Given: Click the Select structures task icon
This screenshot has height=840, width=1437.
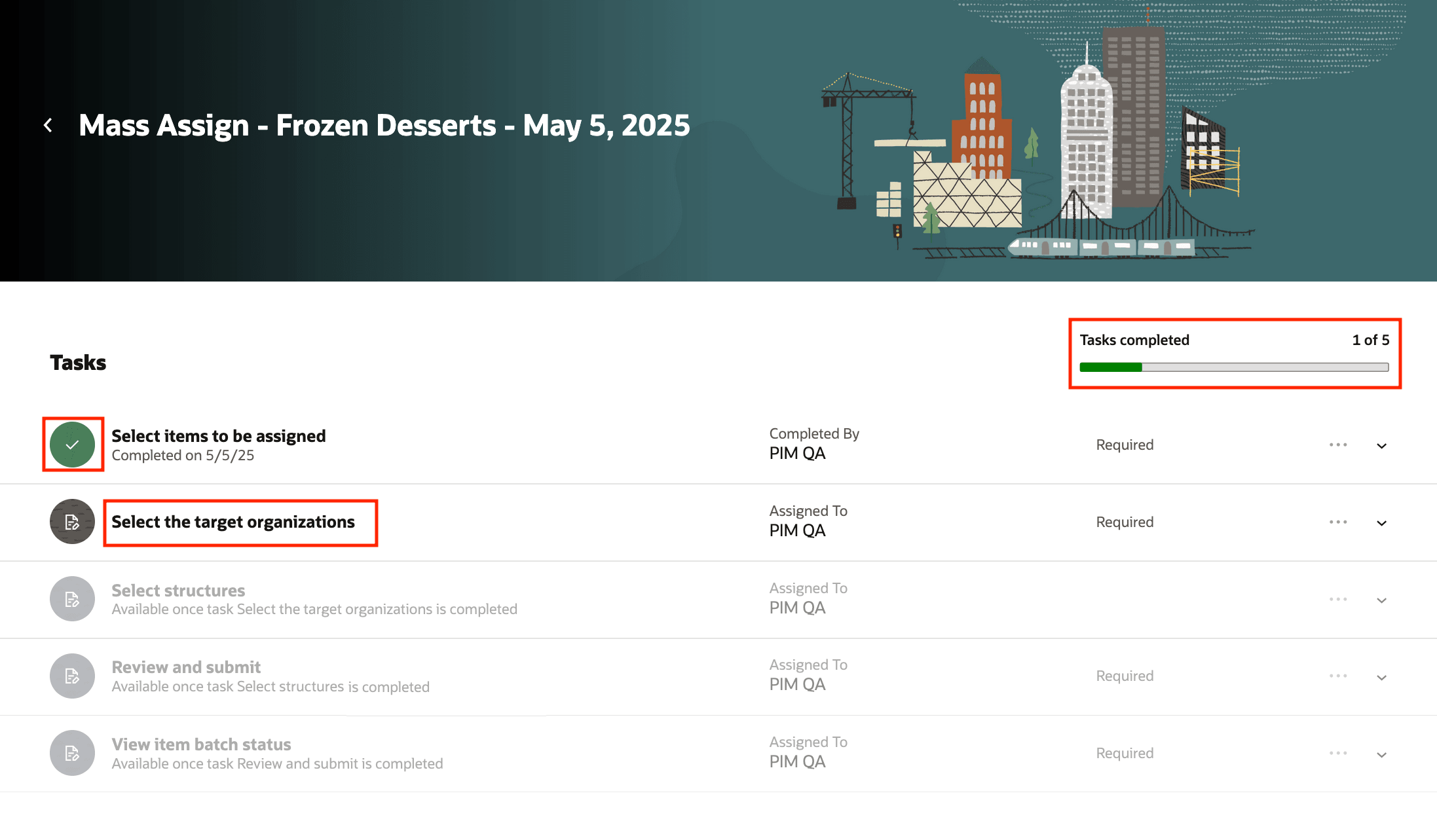Looking at the screenshot, I should coord(72,599).
